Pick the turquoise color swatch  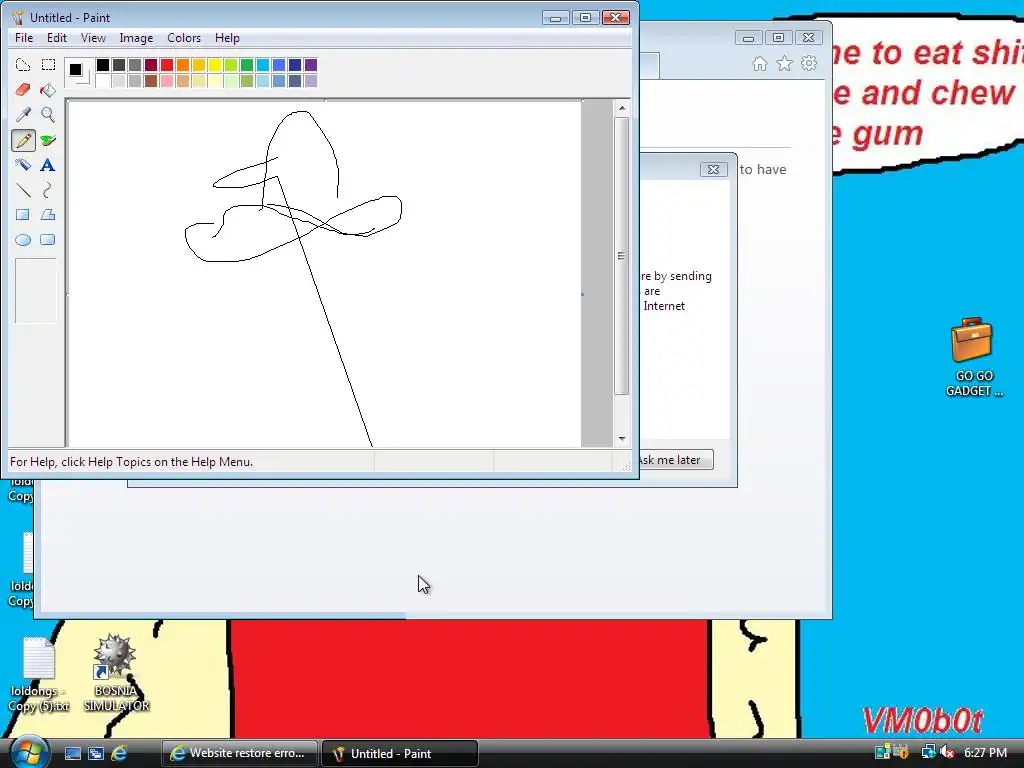click(263, 65)
